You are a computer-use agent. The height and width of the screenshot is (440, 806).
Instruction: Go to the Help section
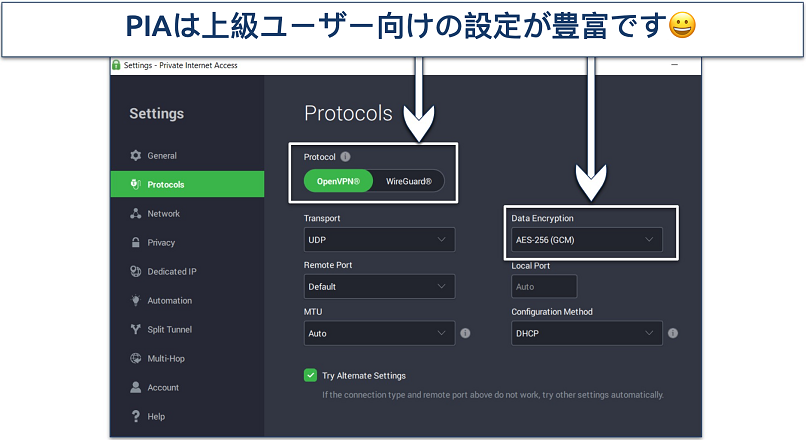coord(155,417)
